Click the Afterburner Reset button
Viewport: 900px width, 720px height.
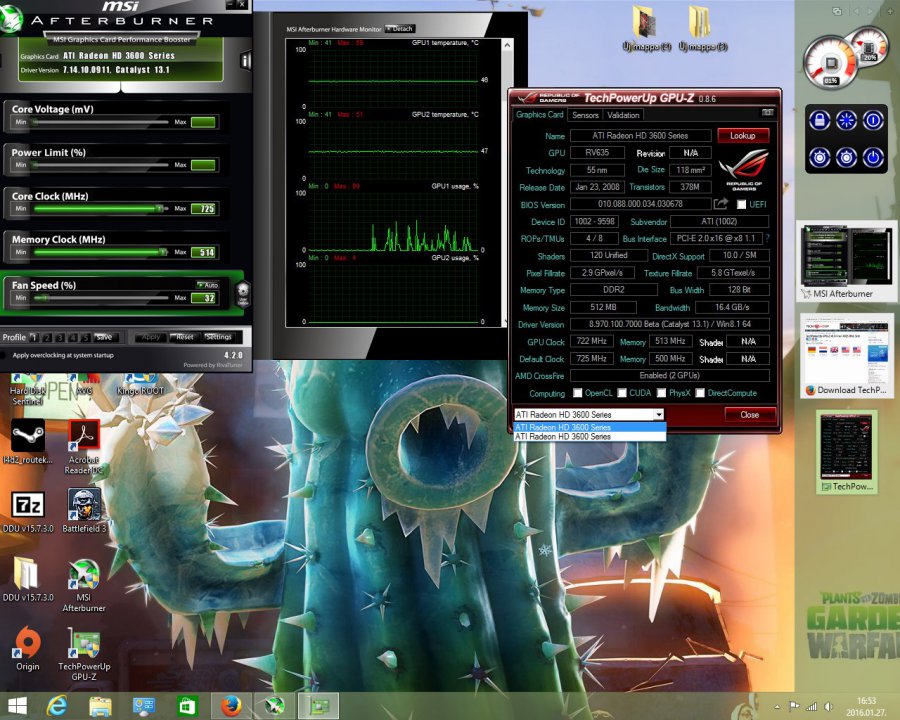pyautogui.click(x=185, y=337)
